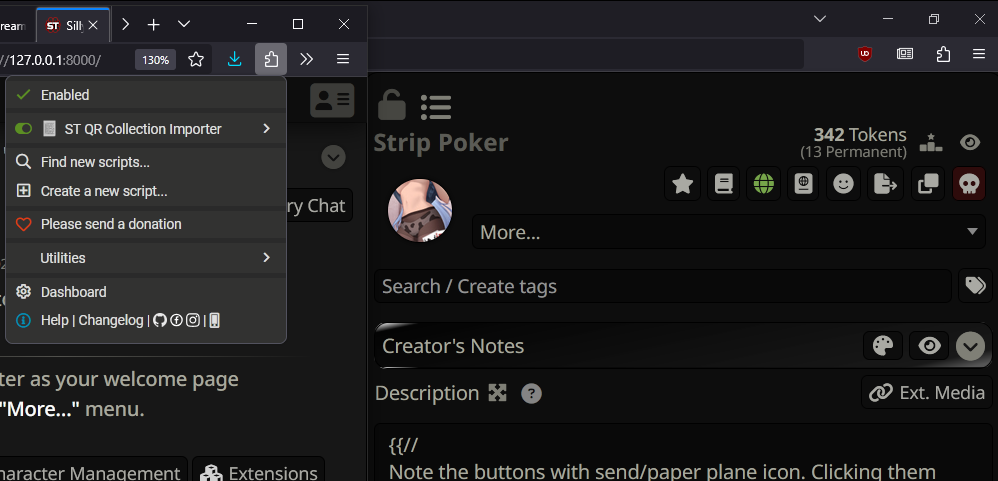Click the green globe world info icon
This screenshot has height=481, width=998.
tap(764, 184)
